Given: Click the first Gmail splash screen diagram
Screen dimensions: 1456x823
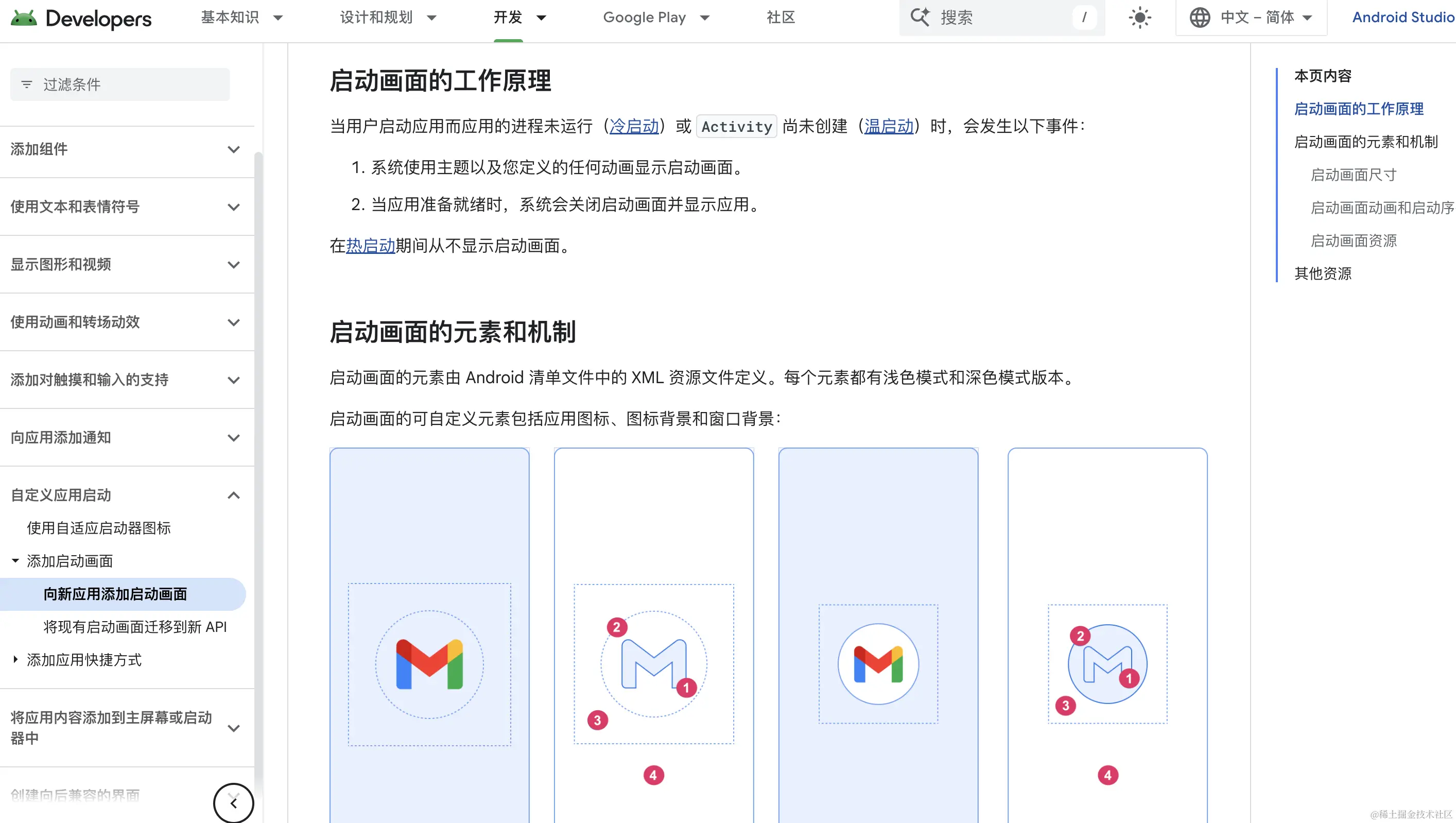Looking at the screenshot, I should 429,663.
